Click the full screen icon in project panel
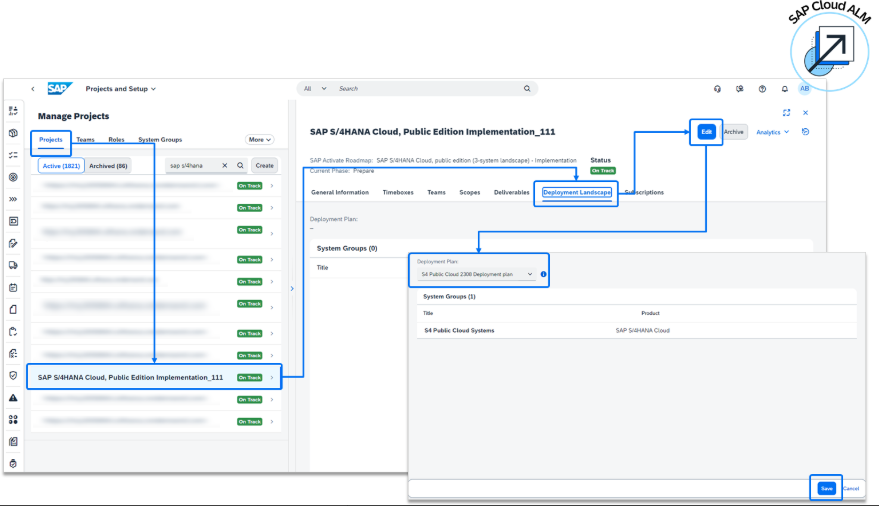Screen dimensions: 879x506 [x=786, y=113]
